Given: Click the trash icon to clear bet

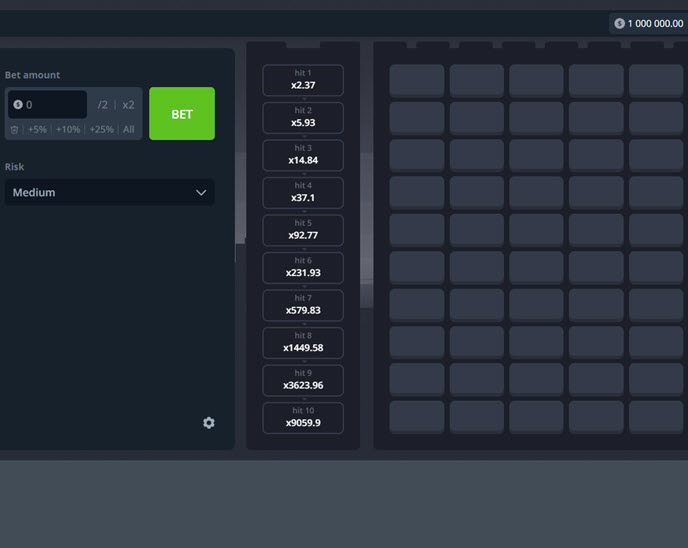Looking at the screenshot, I should pyautogui.click(x=15, y=129).
